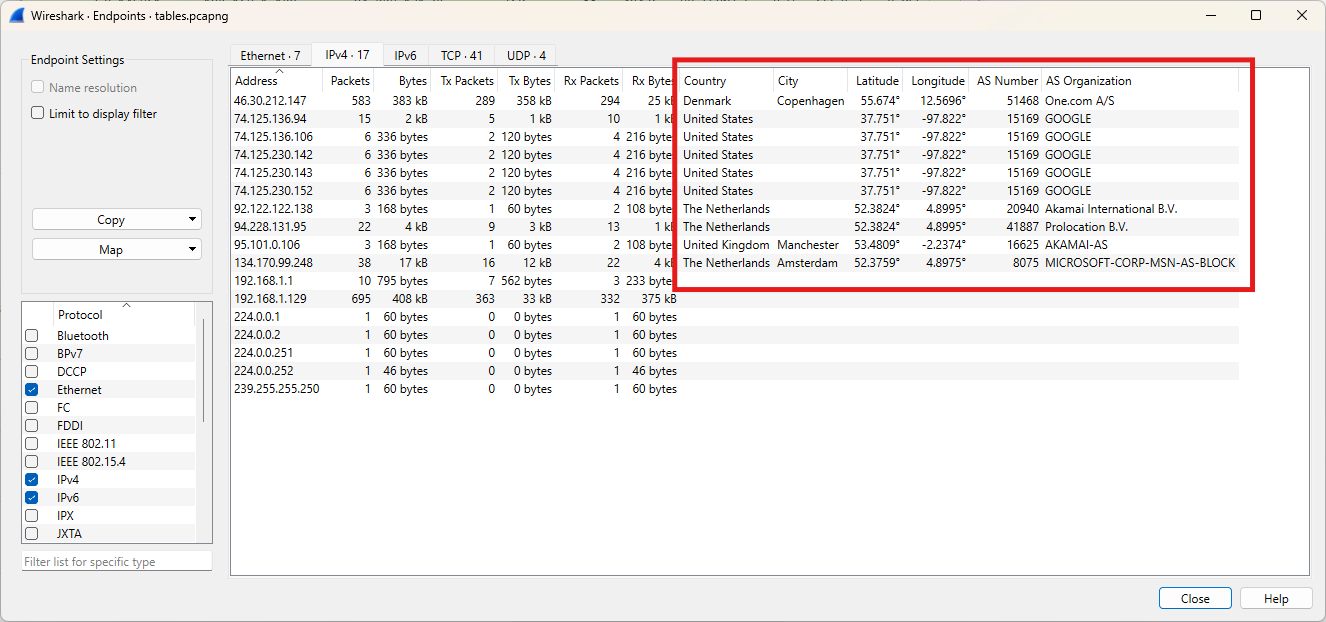1326x622 pixels.
Task: Enable the IPX protocol checkbox
Action: tap(32, 516)
